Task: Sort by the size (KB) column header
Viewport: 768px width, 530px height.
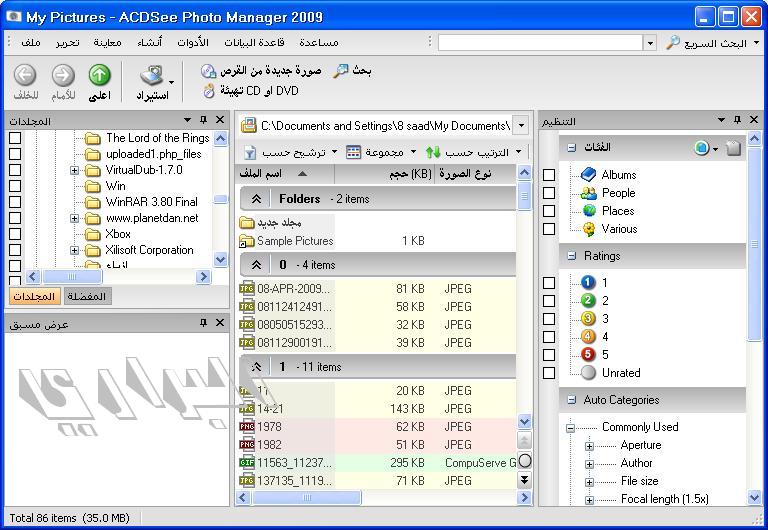Action: [x=384, y=173]
